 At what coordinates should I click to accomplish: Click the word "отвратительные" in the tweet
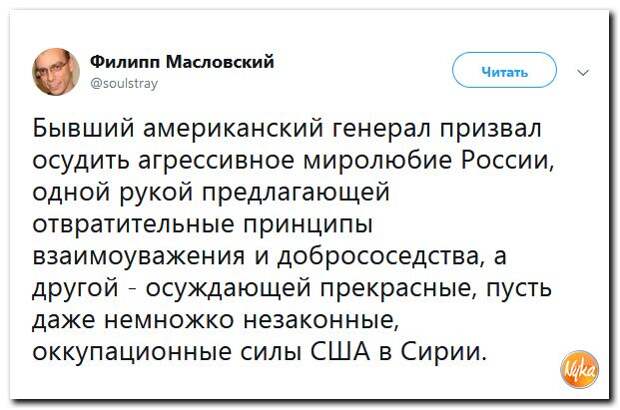point(133,225)
